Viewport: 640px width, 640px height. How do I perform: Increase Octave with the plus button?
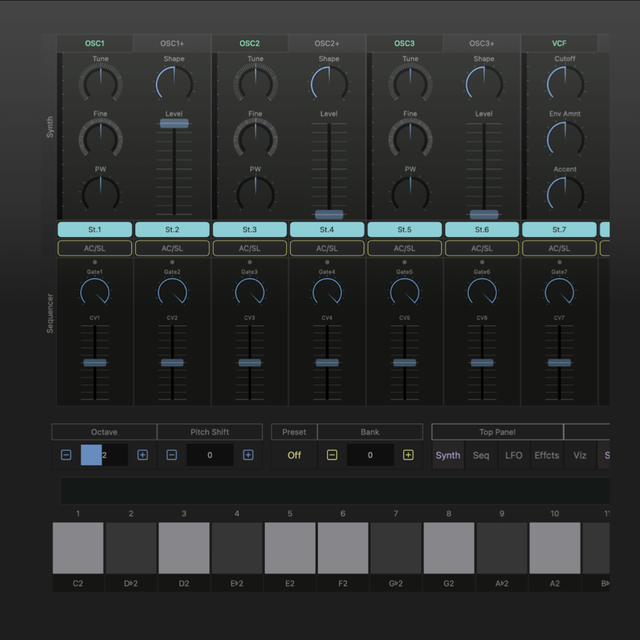click(x=142, y=455)
